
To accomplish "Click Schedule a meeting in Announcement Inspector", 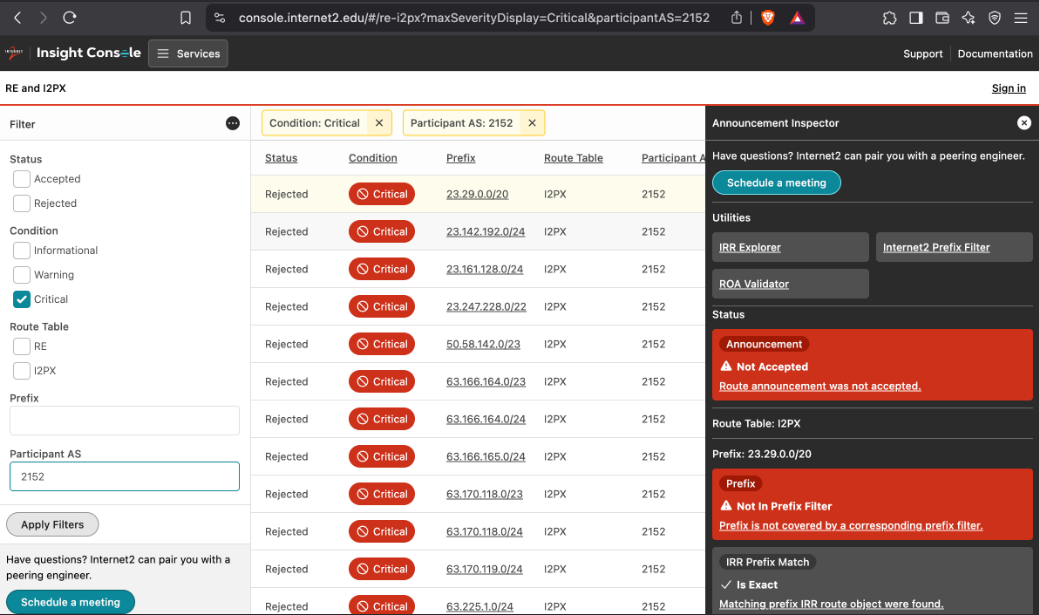I will point(776,183).
